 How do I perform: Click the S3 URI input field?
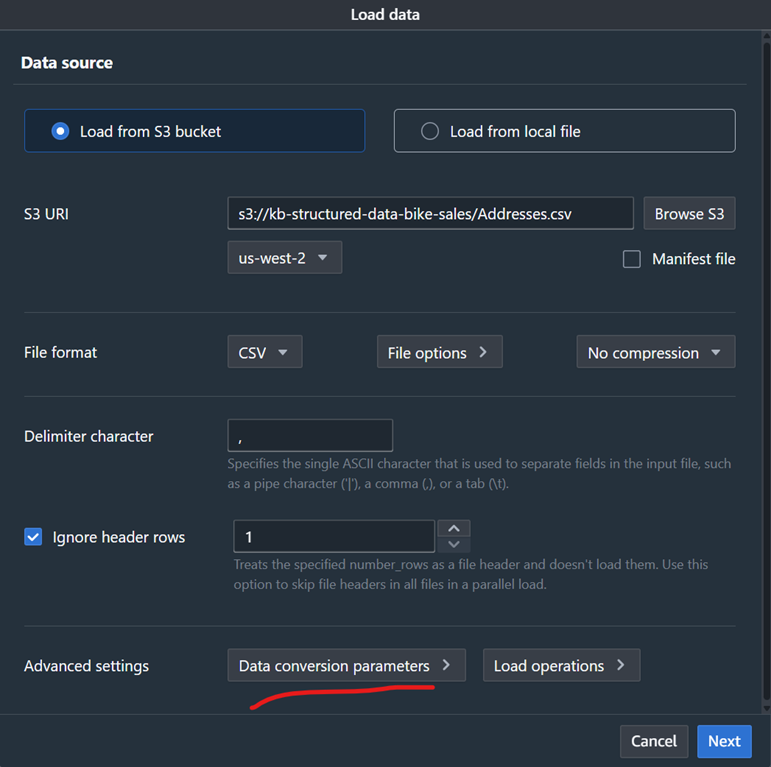click(430, 213)
